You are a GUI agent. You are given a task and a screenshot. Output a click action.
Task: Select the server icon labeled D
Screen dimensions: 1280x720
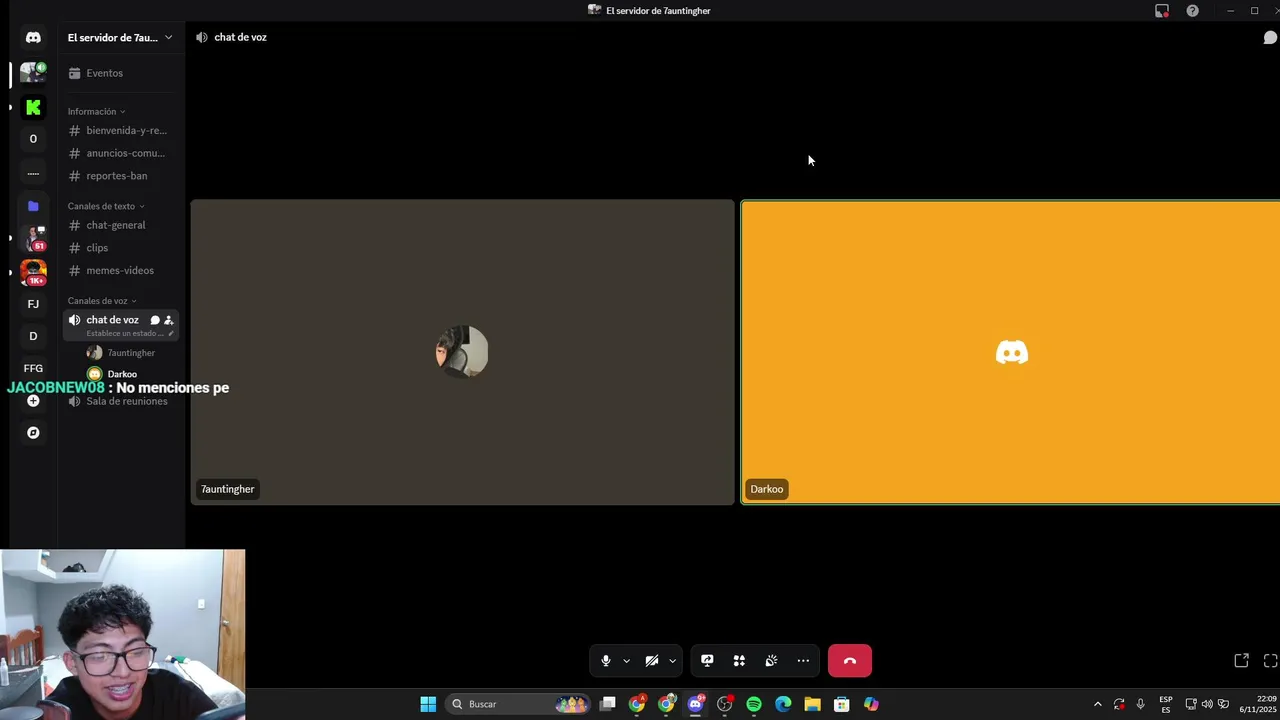pyautogui.click(x=33, y=336)
